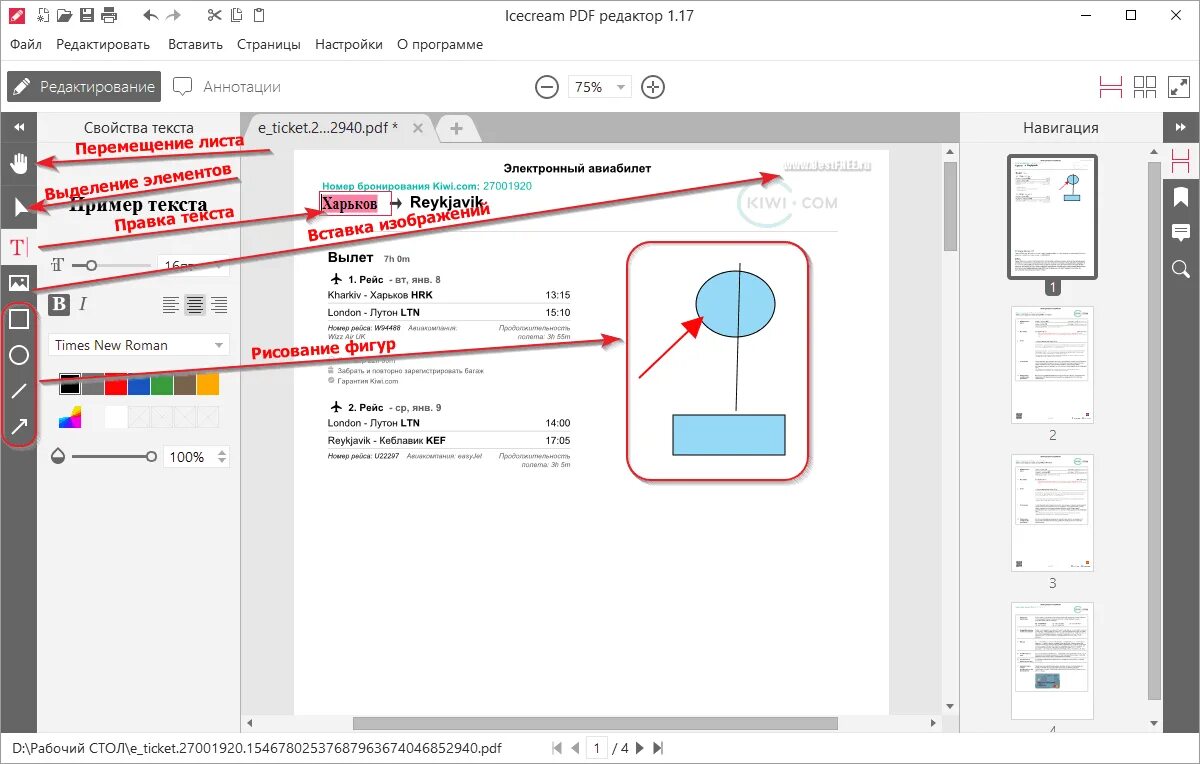Align text center
This screenshot has height=764, width=1200.
coord(195,305)
